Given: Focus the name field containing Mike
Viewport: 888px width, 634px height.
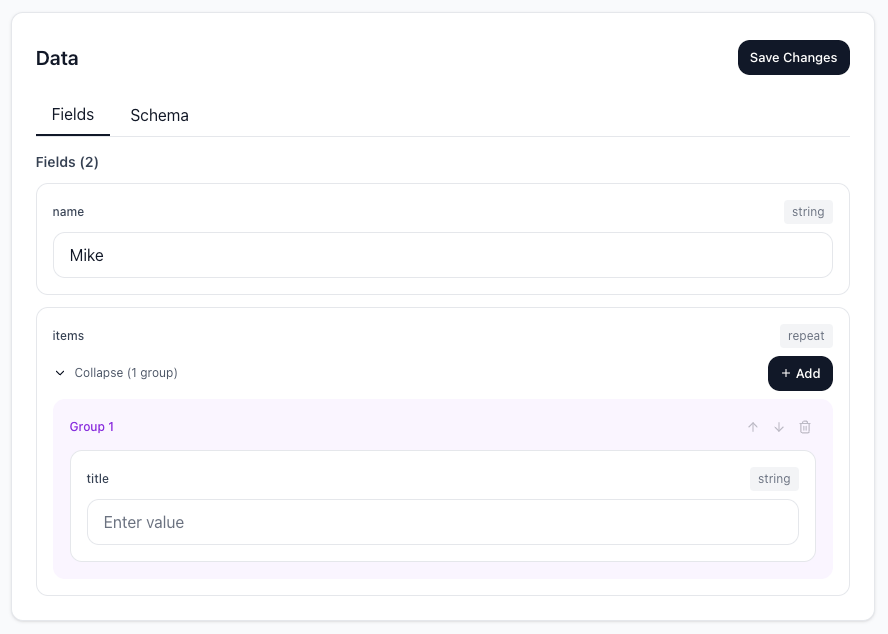Looking at the screenshot, I should 442,255.
